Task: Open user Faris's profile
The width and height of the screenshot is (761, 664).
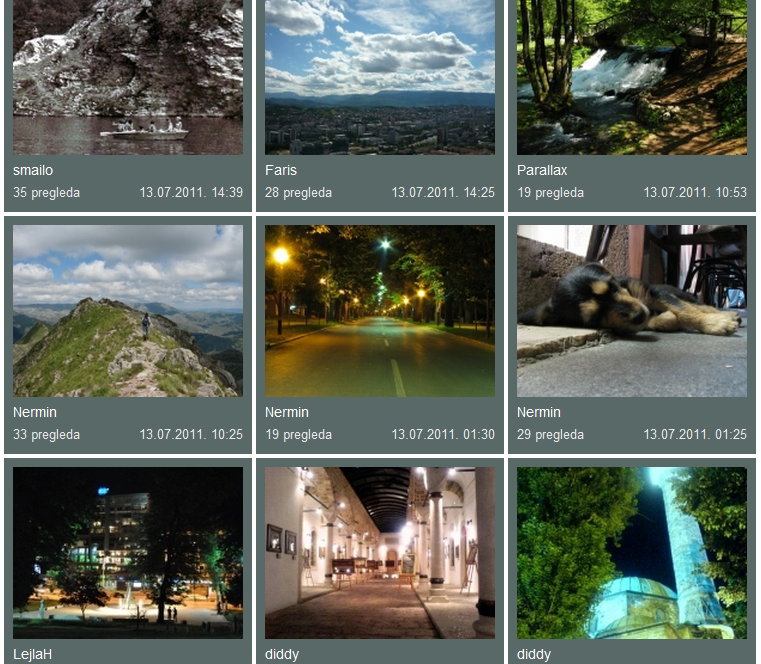Action: [x=281, y=170]
